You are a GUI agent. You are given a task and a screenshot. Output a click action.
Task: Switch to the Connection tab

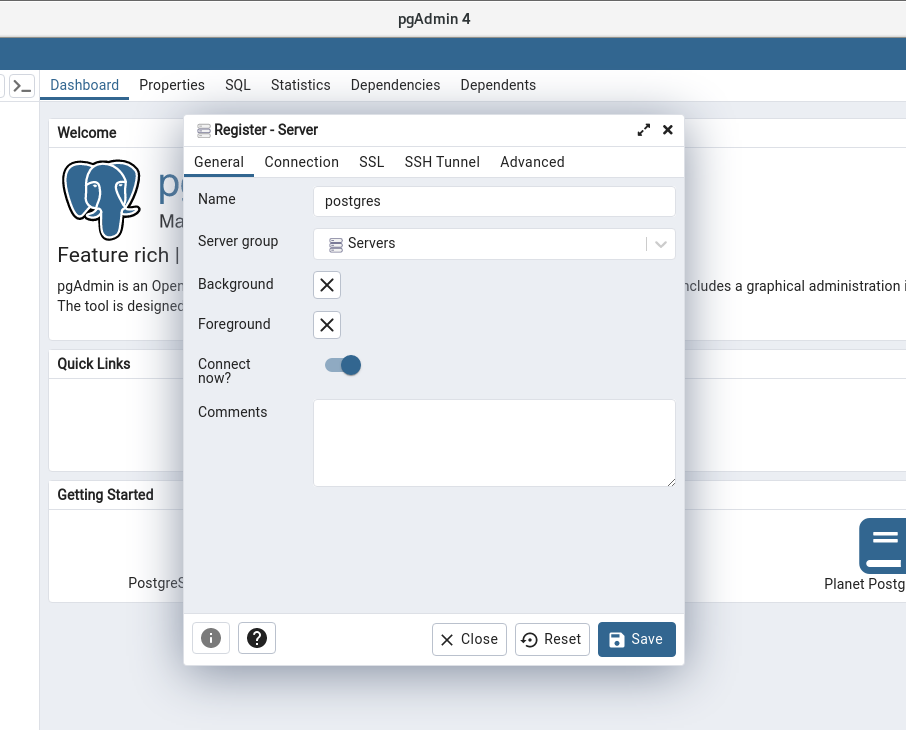point(301,162)
